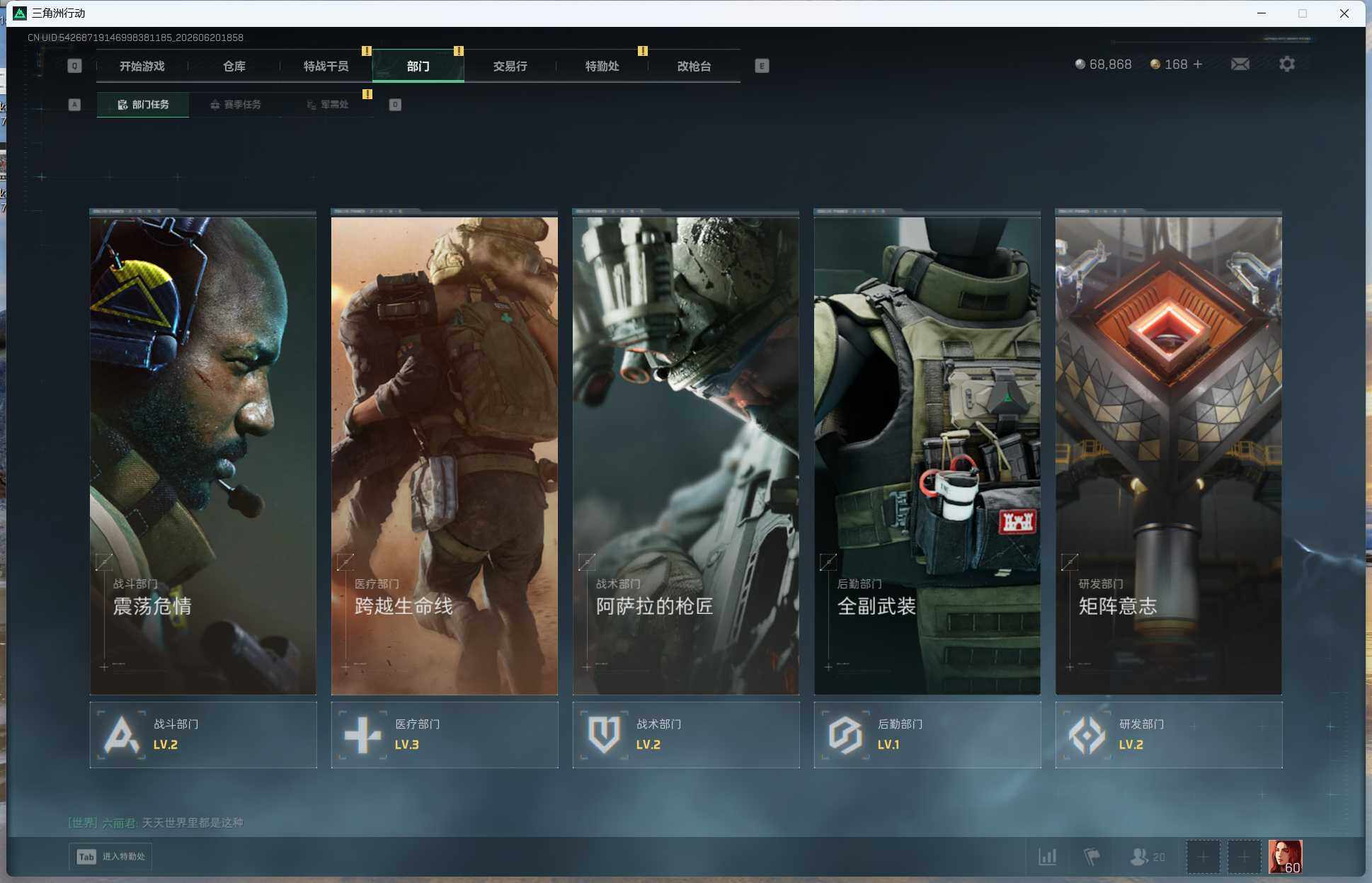The height and width of the screenshot is (883, 1372).
Task: Click the silver coin icon beside 68,868
Action: (1080, 64)
